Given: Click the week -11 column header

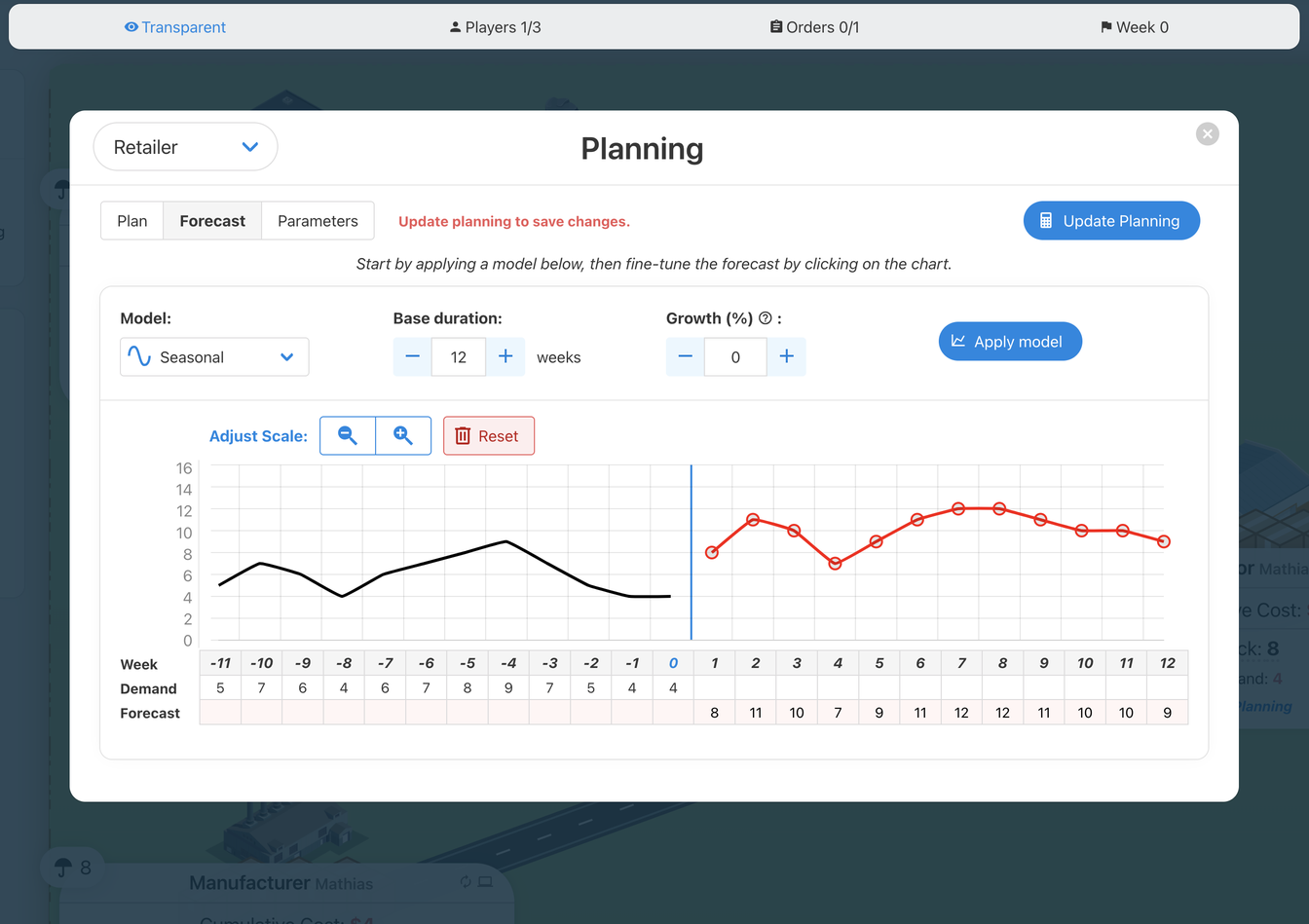Looking at the screenshot, I should tap(221, 663).
